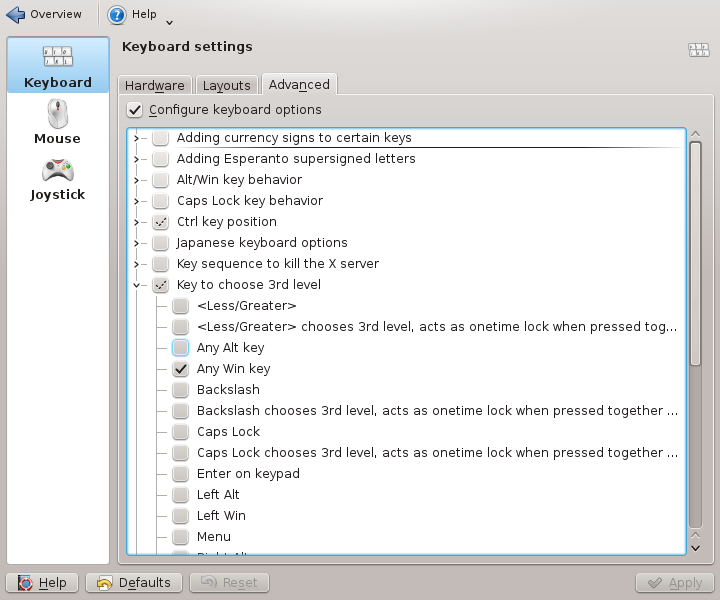
Task: Expand Alt/Win key behavior group
Action: click(x=136, y=180)
